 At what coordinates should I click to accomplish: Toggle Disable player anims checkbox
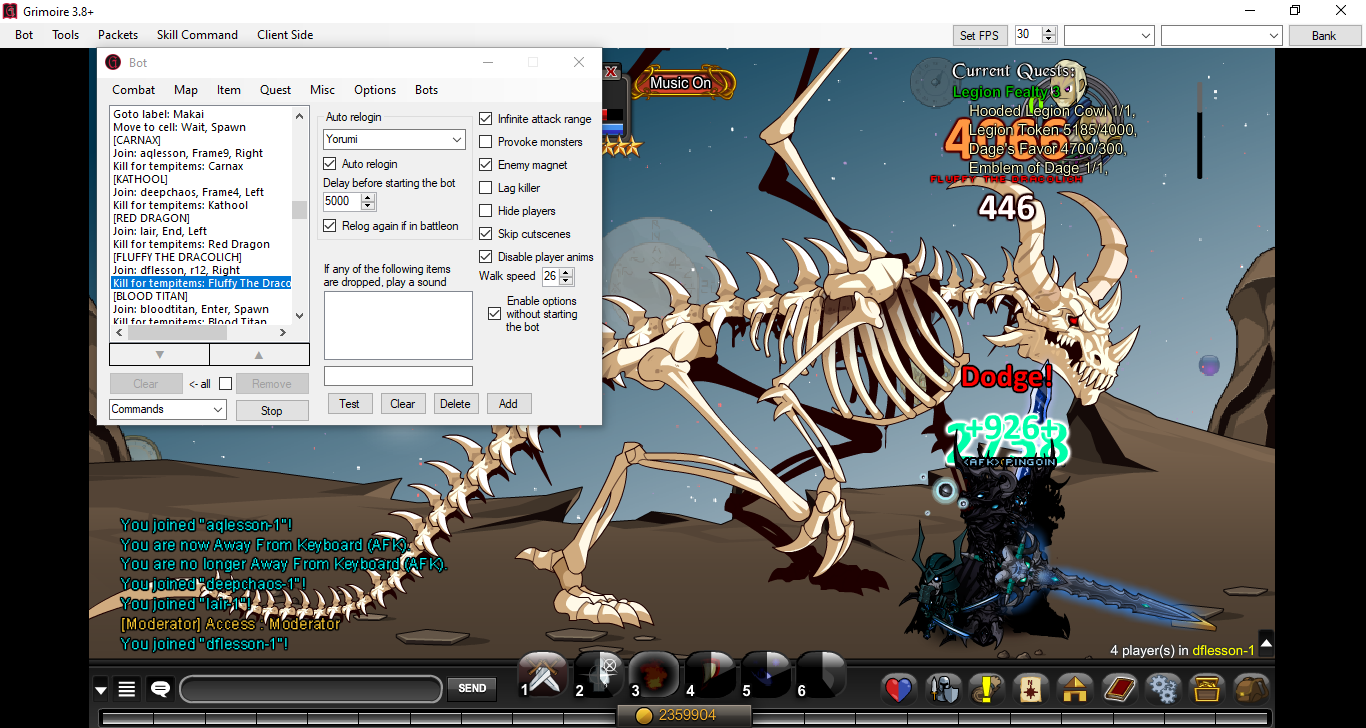(486, 257)
